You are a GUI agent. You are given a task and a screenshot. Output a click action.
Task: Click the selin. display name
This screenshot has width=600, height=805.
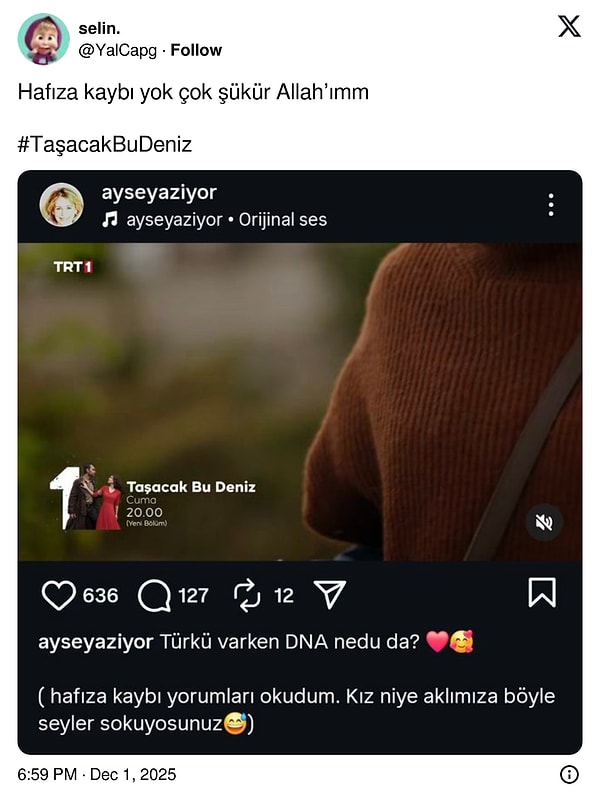coord(100,28)
